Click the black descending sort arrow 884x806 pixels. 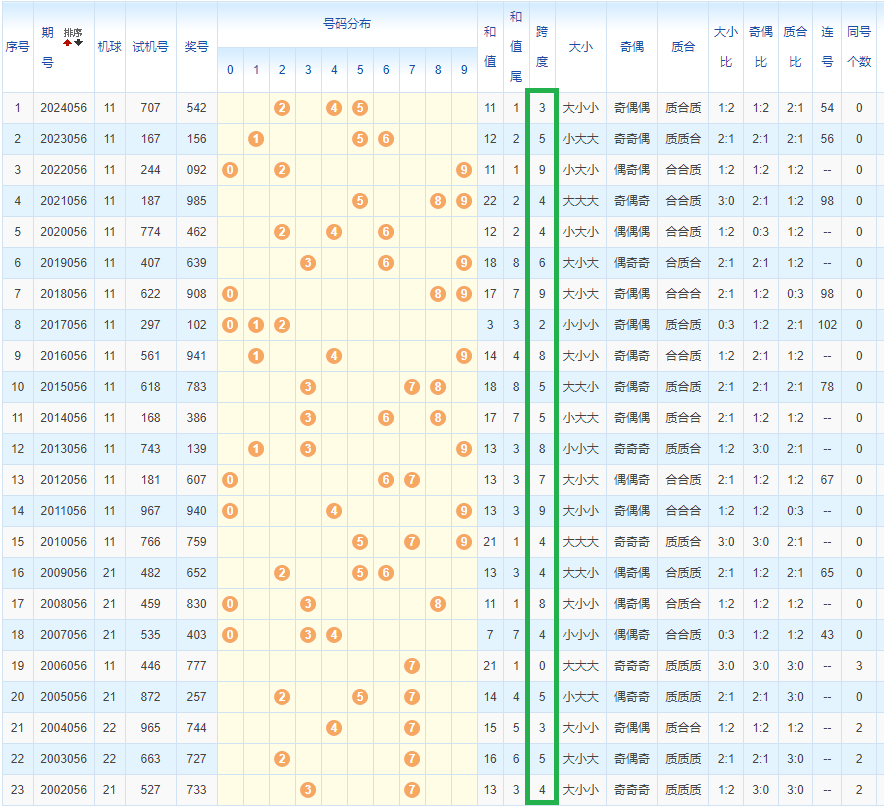(78, 43)
